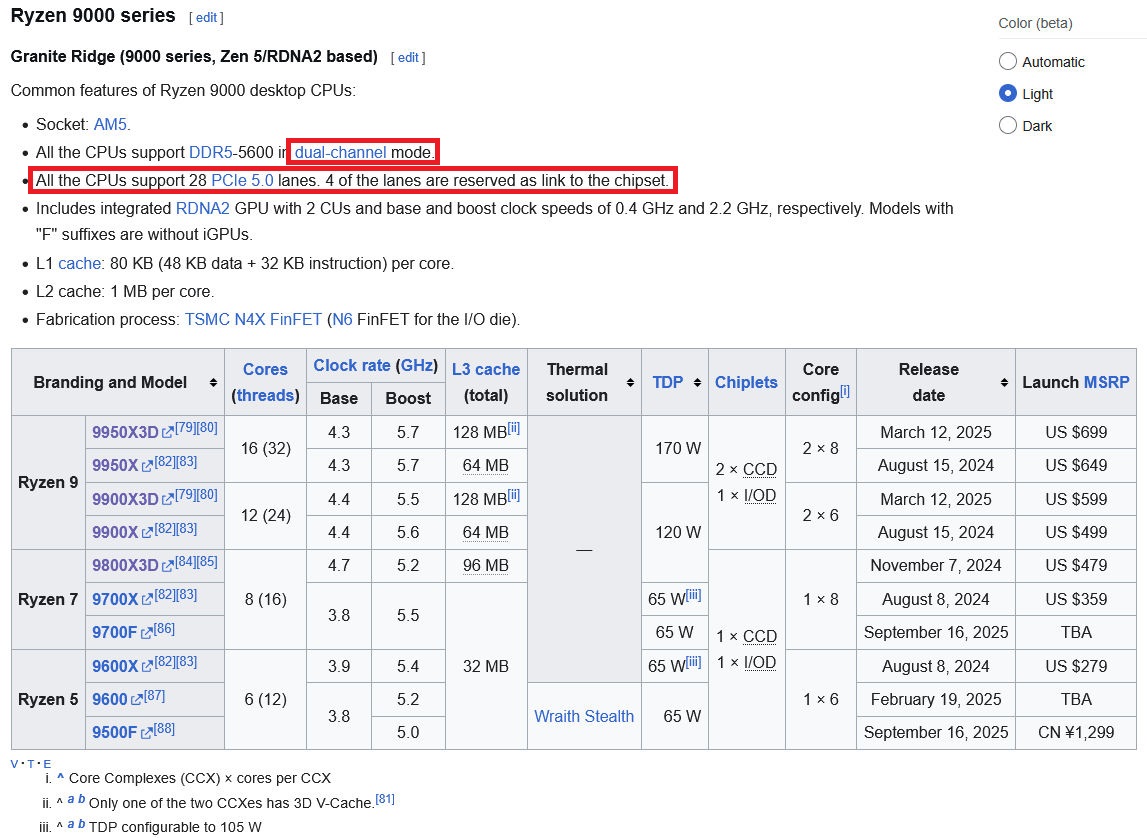1147x838 pixels.
Task: Jump back via footnote i caret
Action: [x=61, y=777]
